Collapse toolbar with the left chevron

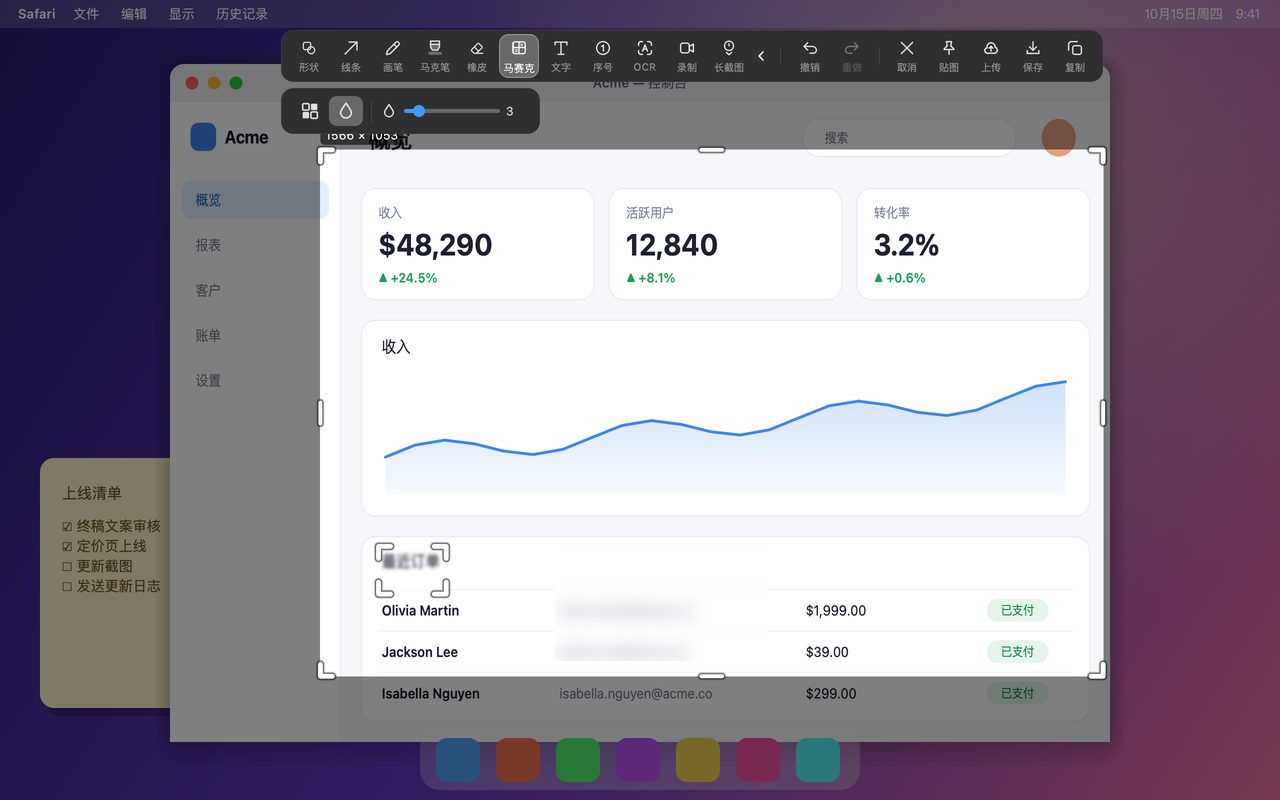tap(761, 56)
